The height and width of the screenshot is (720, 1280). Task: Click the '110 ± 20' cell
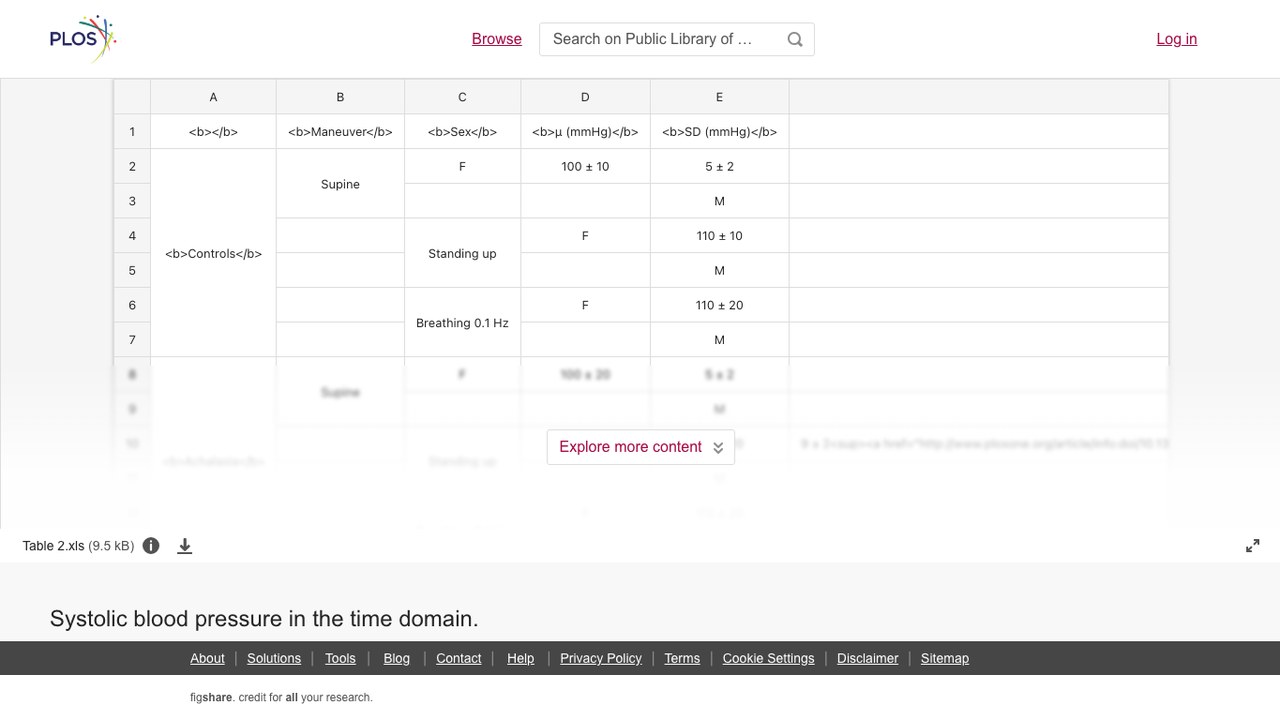coord(719,305)
